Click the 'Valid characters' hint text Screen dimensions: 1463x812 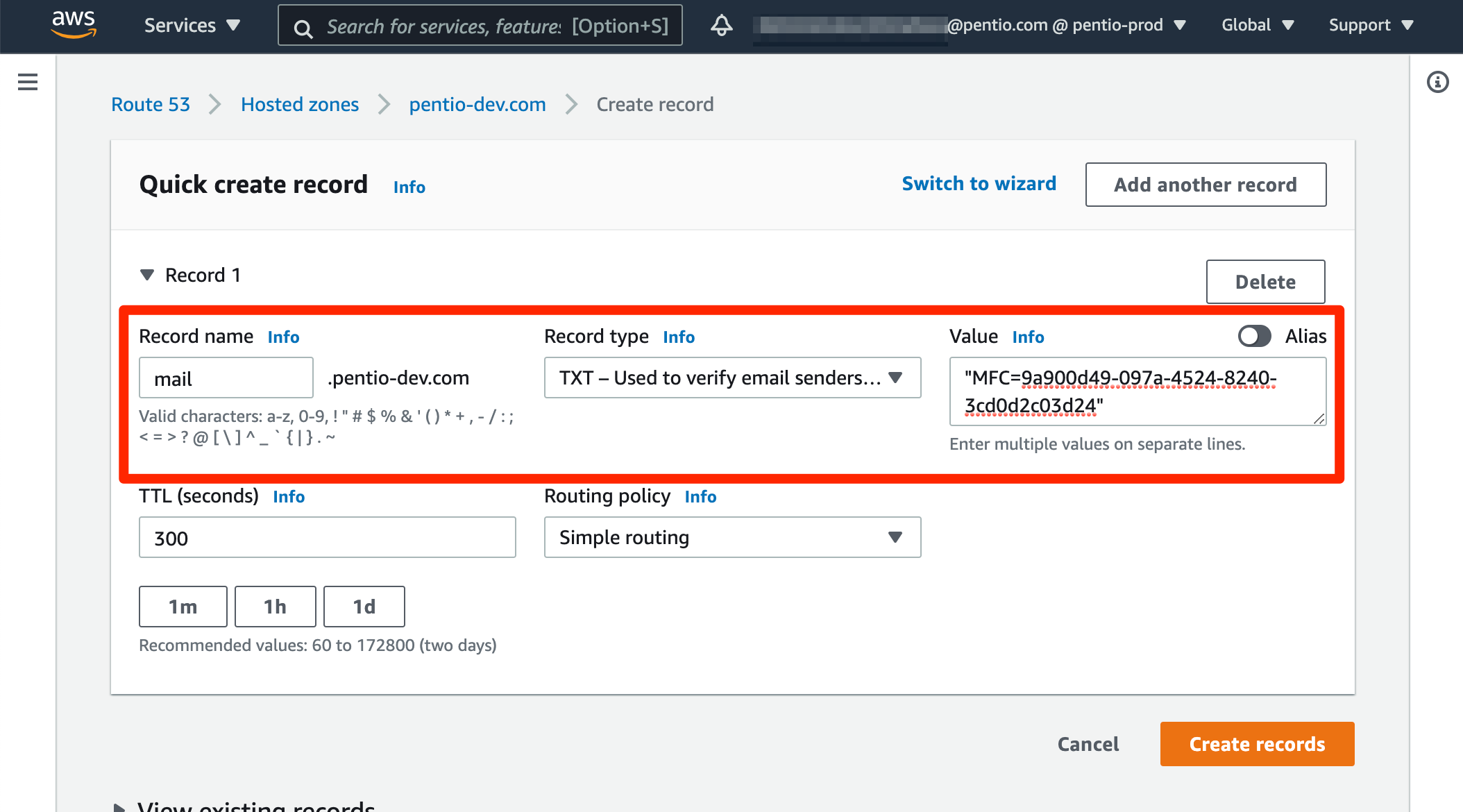coord(326,427)
